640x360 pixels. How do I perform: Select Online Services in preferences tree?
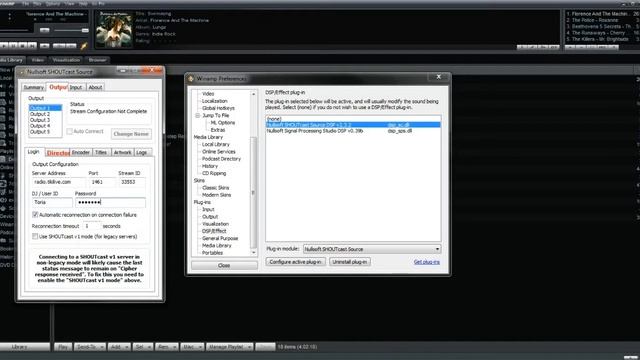pyautogui.click(x=219, y=152)
